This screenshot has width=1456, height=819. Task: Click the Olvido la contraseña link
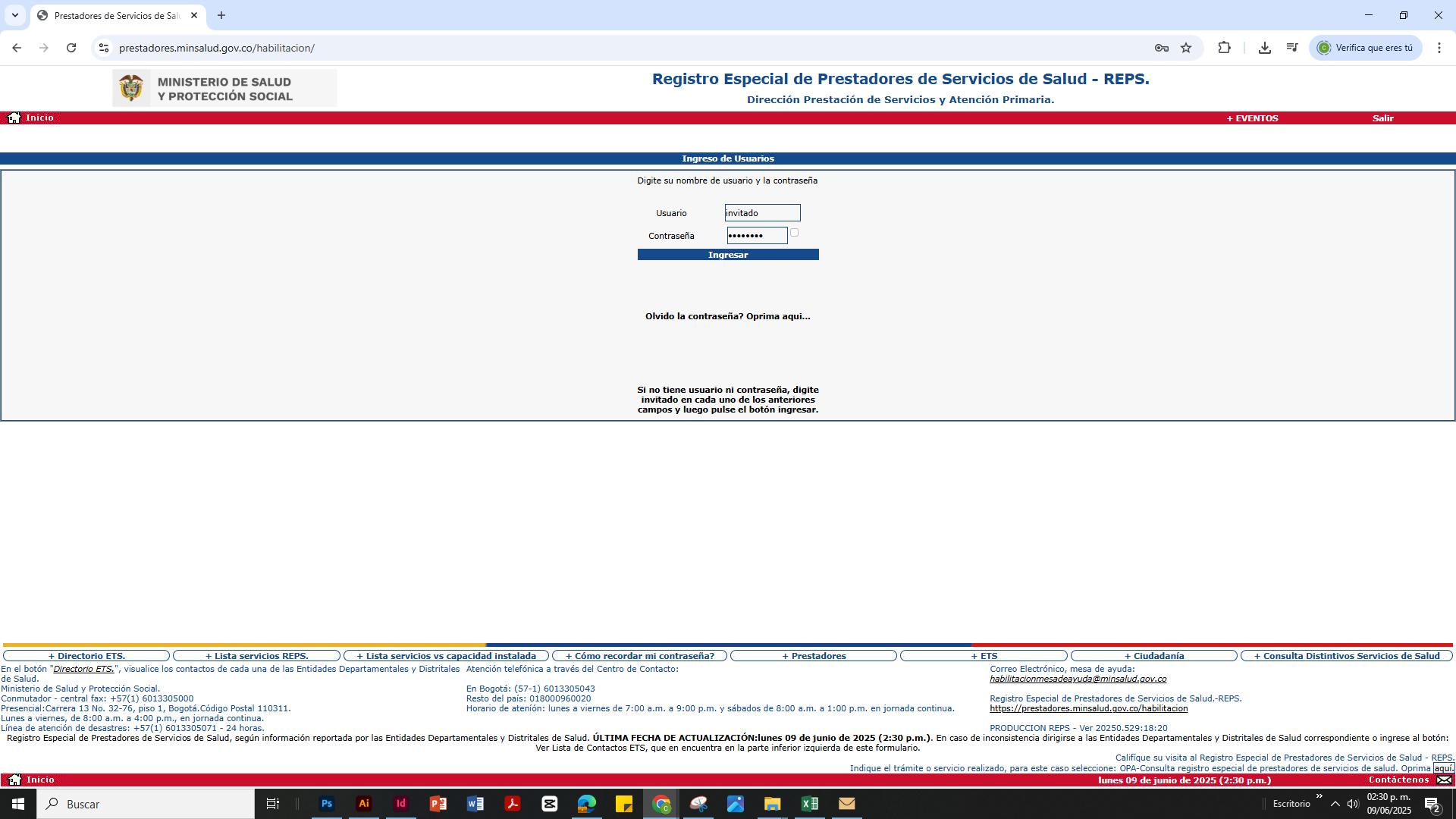[727, 316]
